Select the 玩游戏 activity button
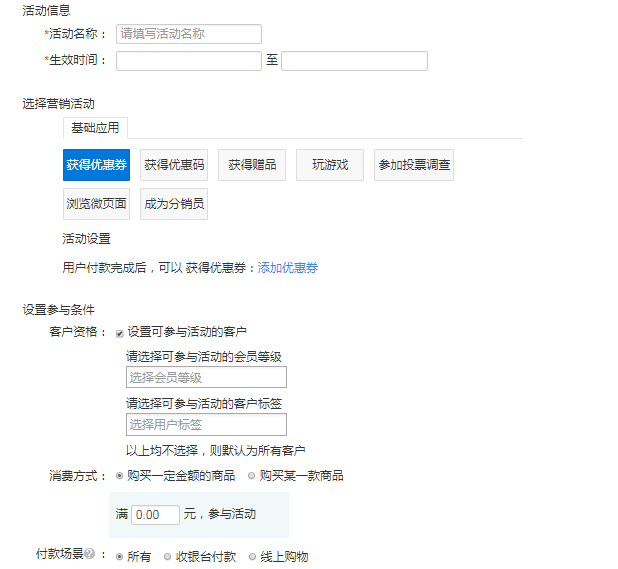Image resolution: width=618 pixels, height=569 pixels. [x=330, y=165]
